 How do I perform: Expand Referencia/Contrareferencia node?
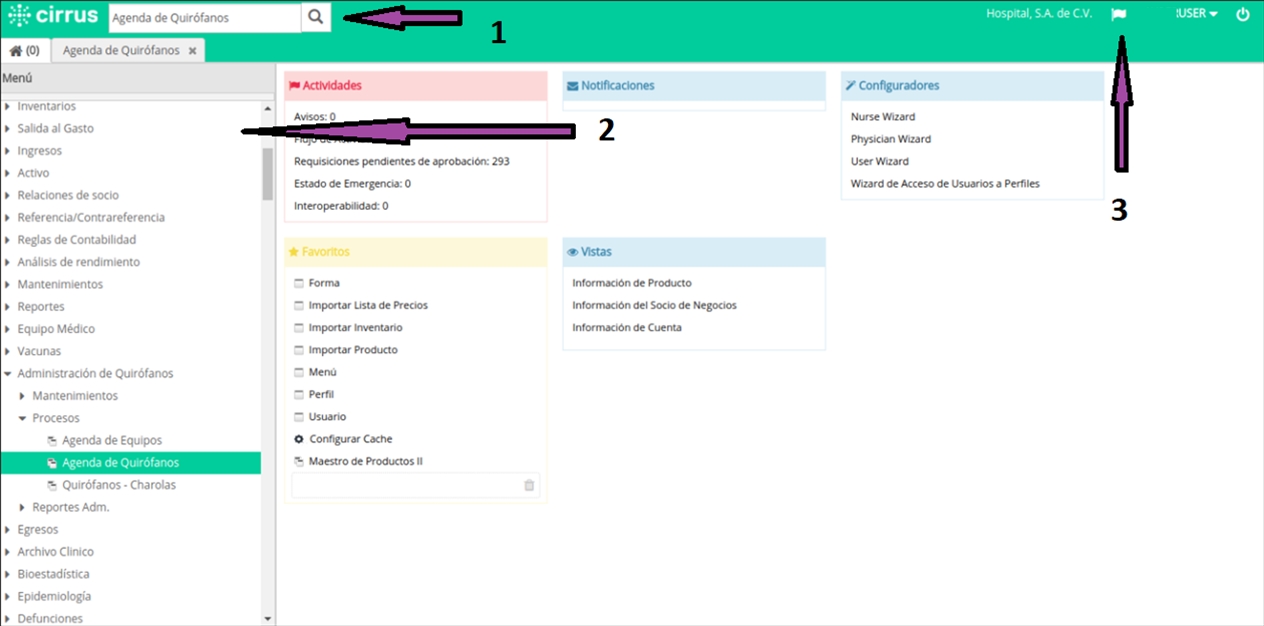[x=7, y=217]
